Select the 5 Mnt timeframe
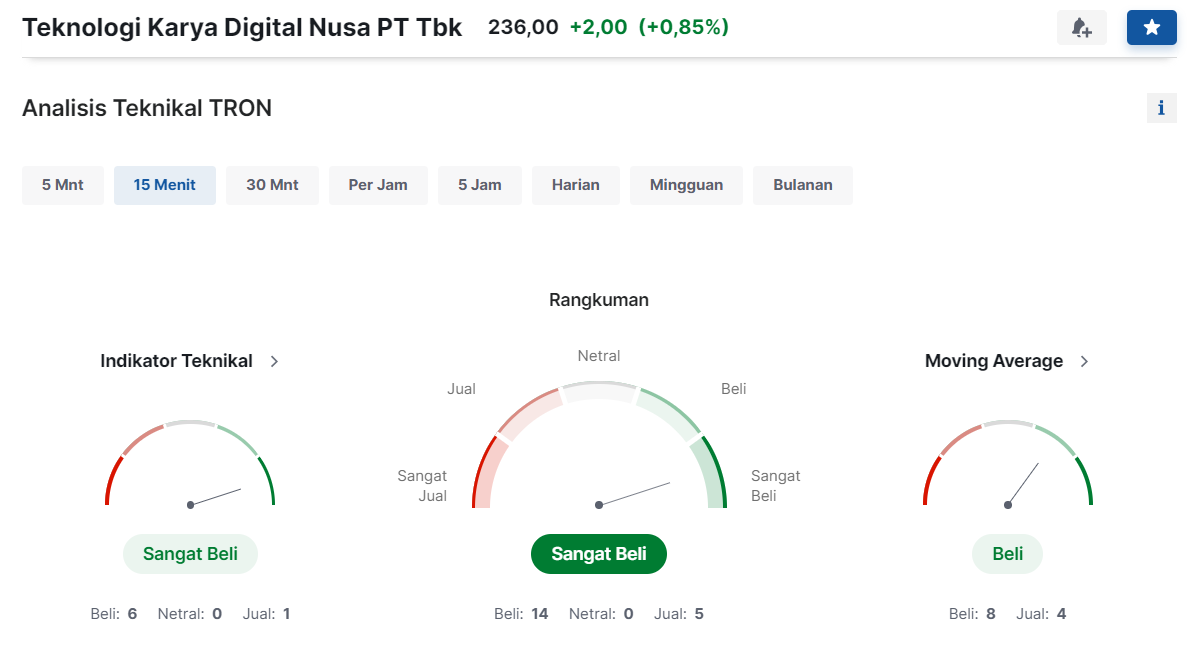 pos(63,185)
